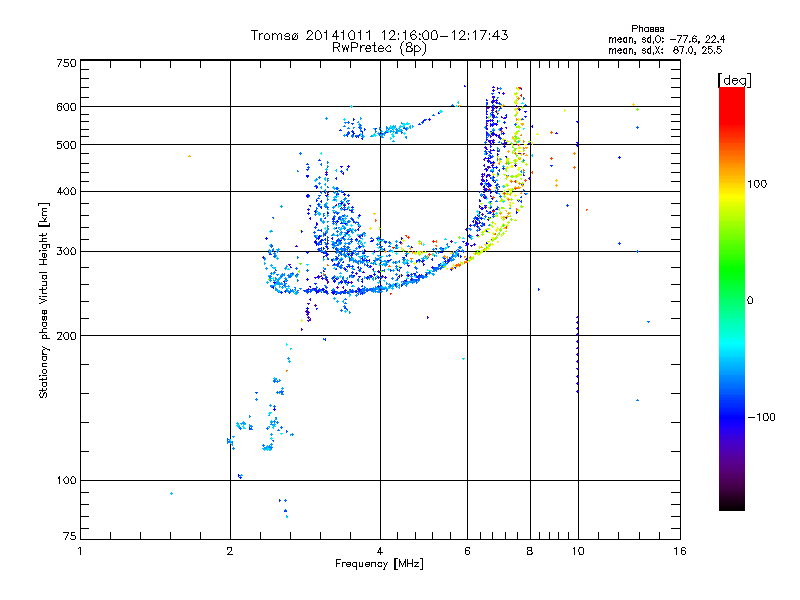Click y-axis tick label '300'
The image size is (800, 600).
pos(66,252)
